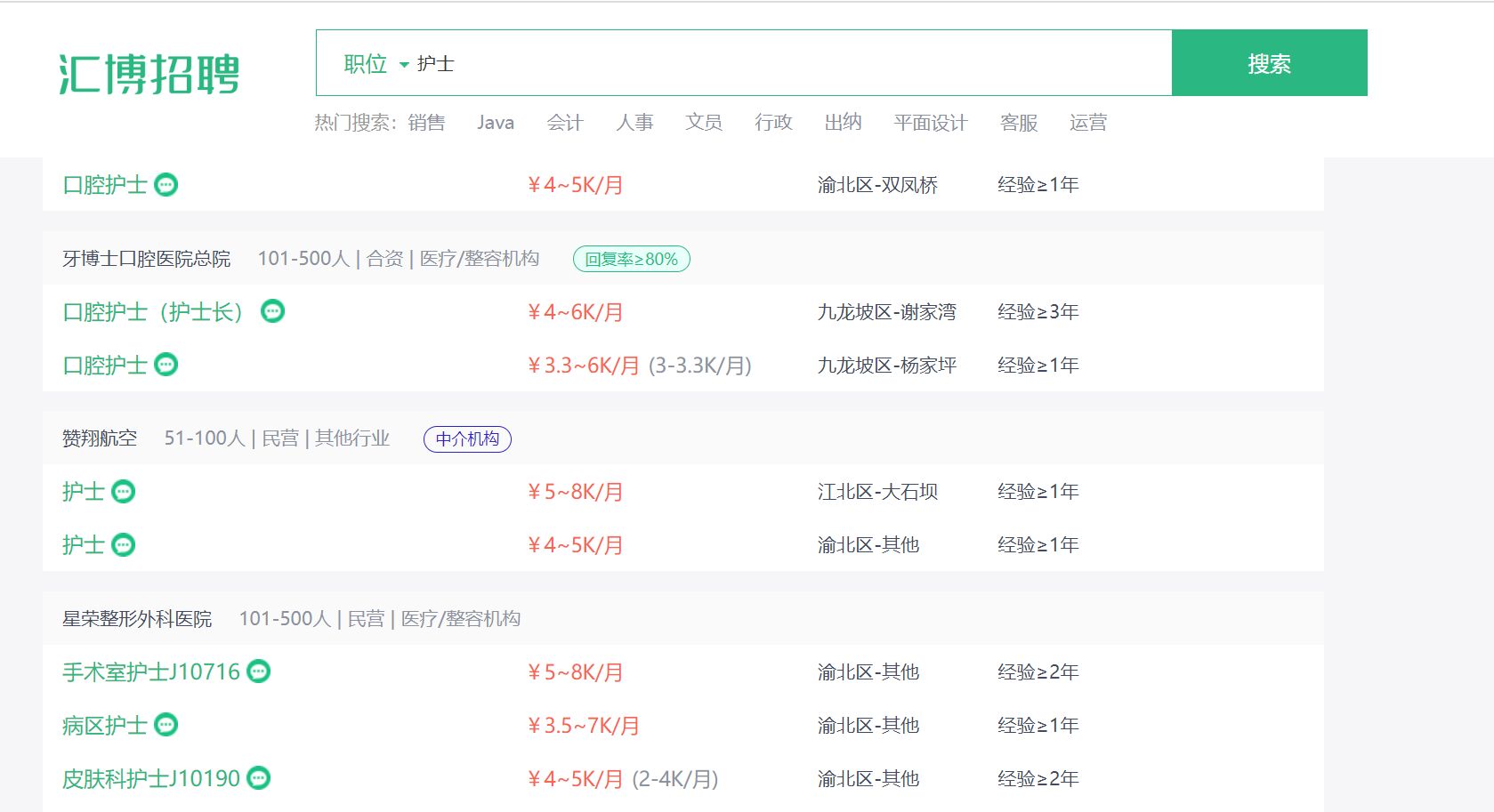Click the 汇博招聘 logo
This screenshot has width=1494, height=812.
(149, 73)
